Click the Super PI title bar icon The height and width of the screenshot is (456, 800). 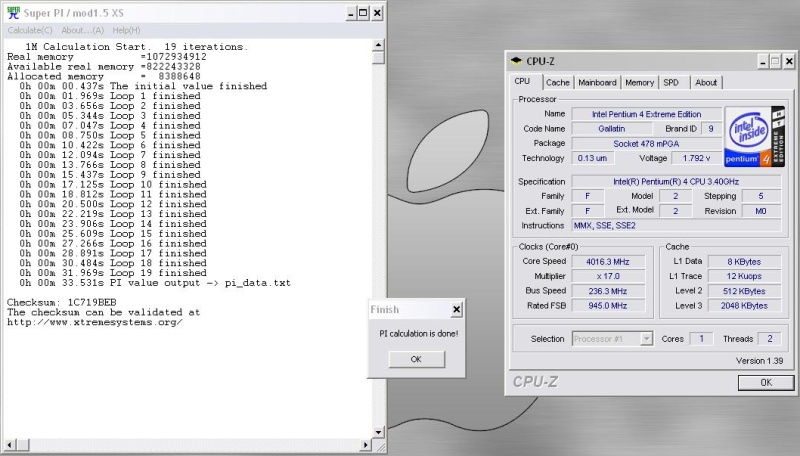13,13
